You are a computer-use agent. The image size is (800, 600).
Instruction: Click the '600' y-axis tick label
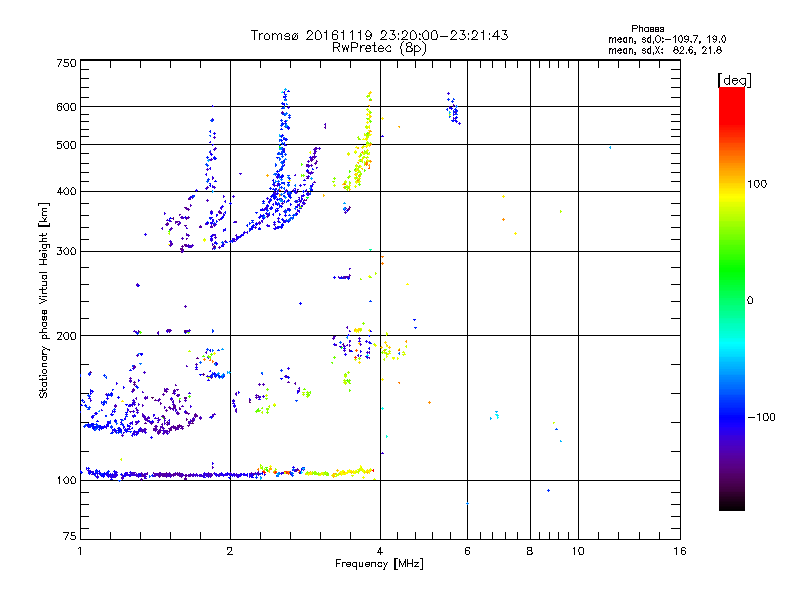click(x=66, y=107)
